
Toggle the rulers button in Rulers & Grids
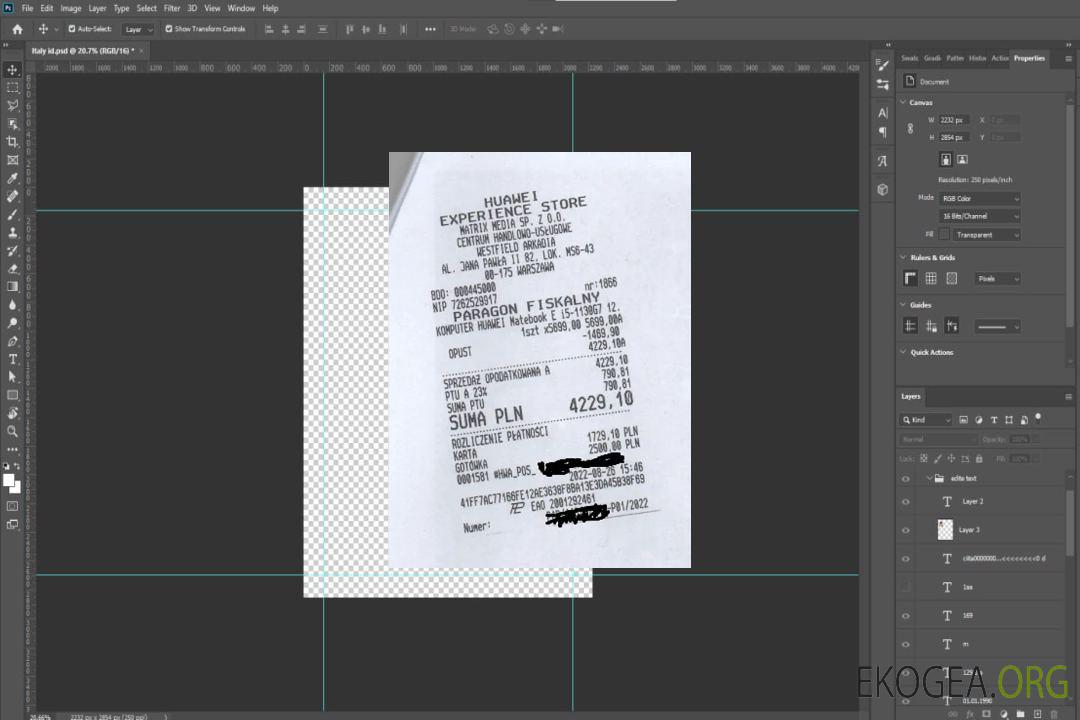910,278
